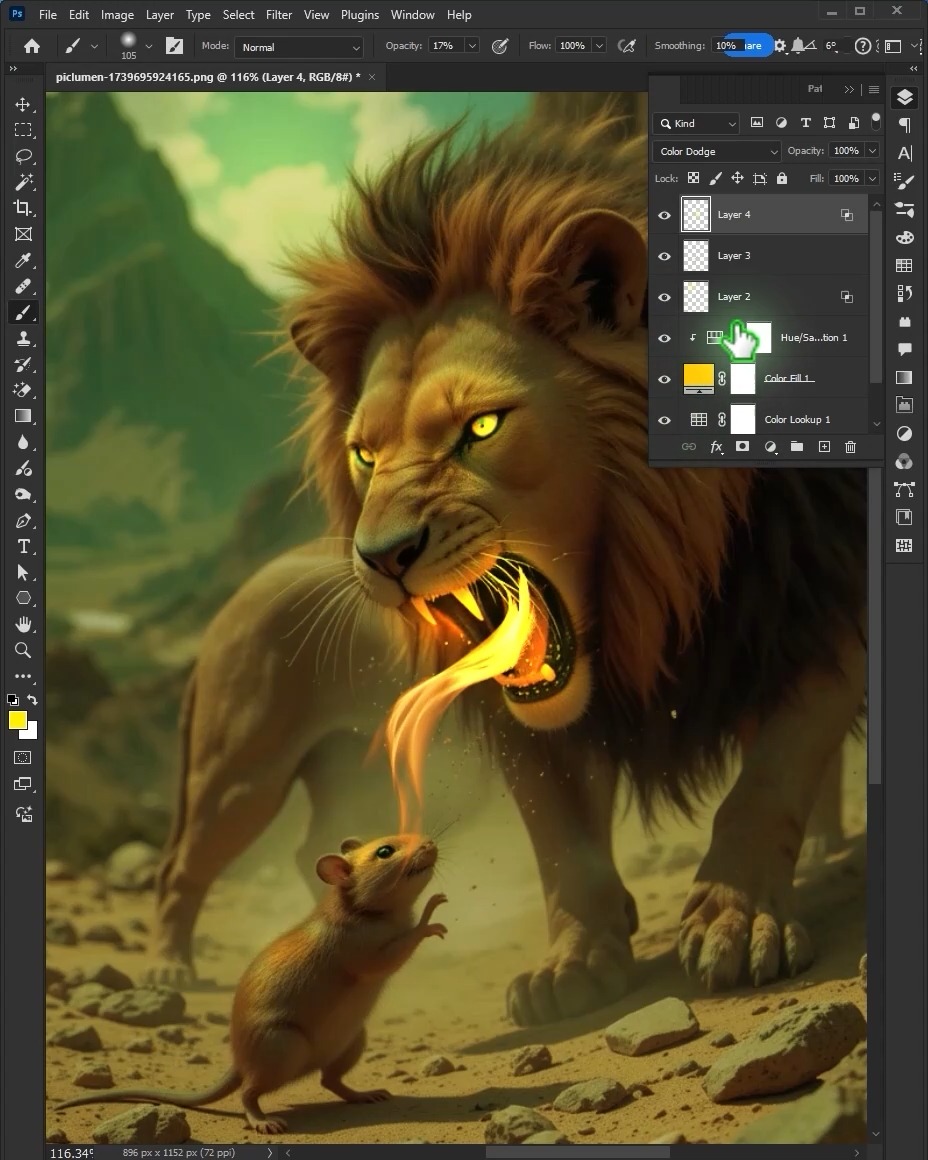Viewport: 928px width, 1160px height.
Task: Select the piclumen document tab
Action: click(x=215, y=77)
